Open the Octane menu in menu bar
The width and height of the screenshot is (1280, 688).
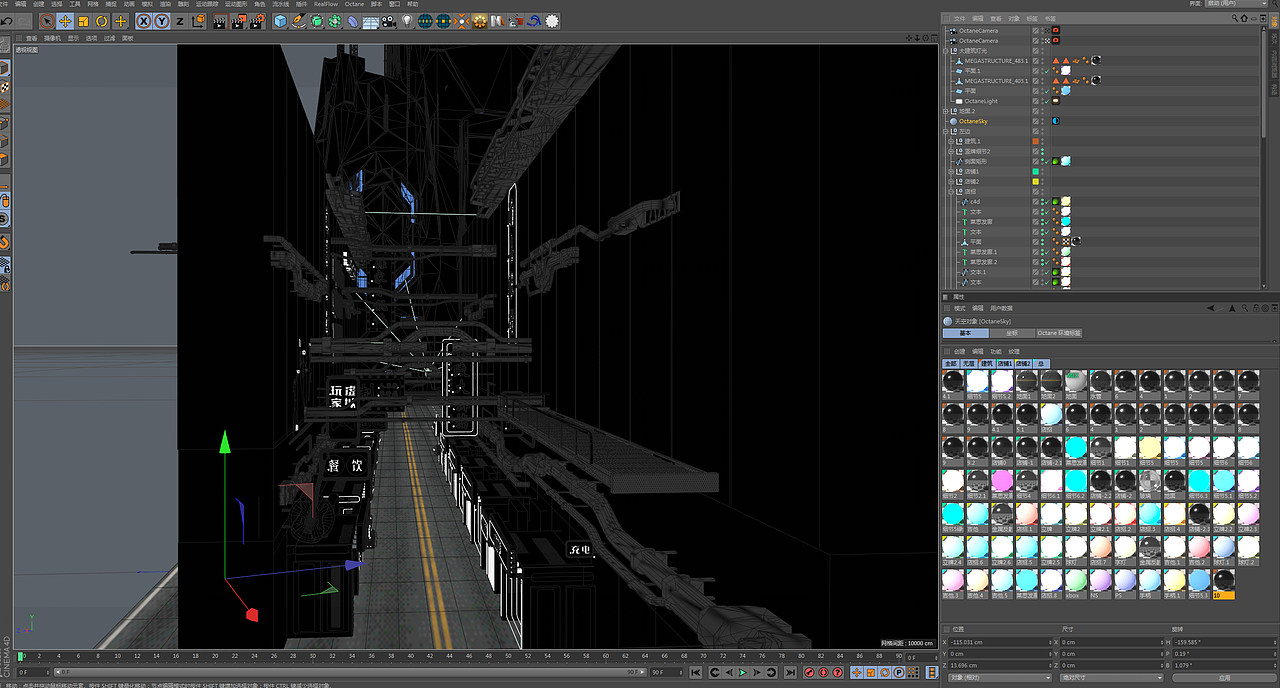coord(354,4)
